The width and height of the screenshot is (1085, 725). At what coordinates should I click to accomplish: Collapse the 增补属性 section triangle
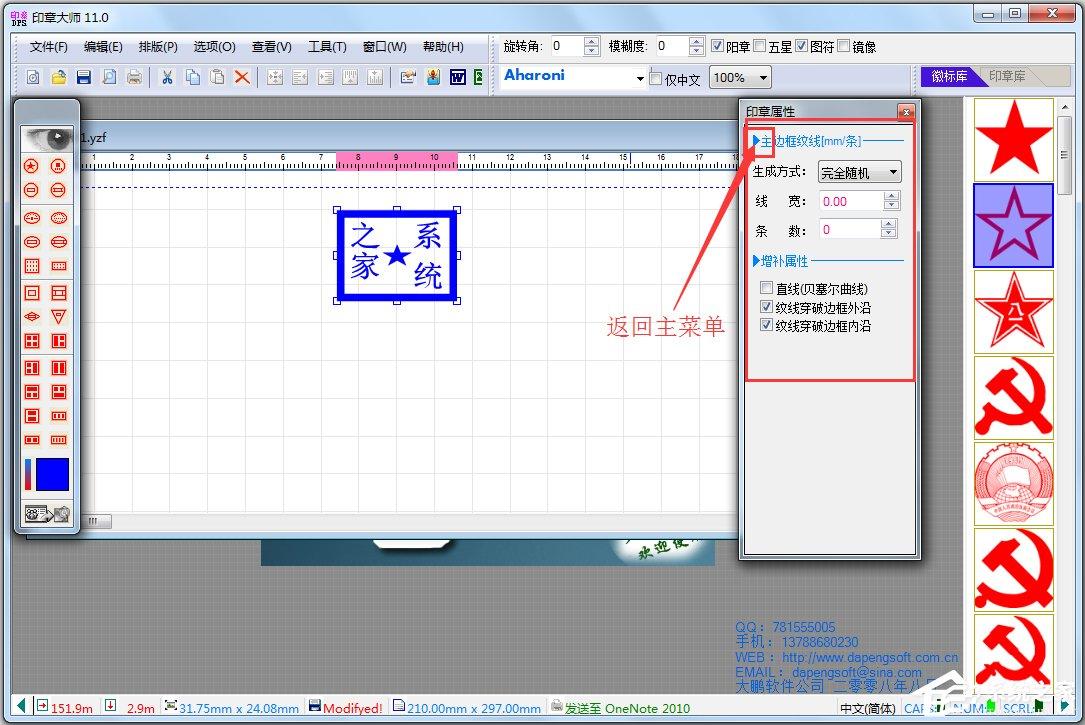[x=756, y=261]
